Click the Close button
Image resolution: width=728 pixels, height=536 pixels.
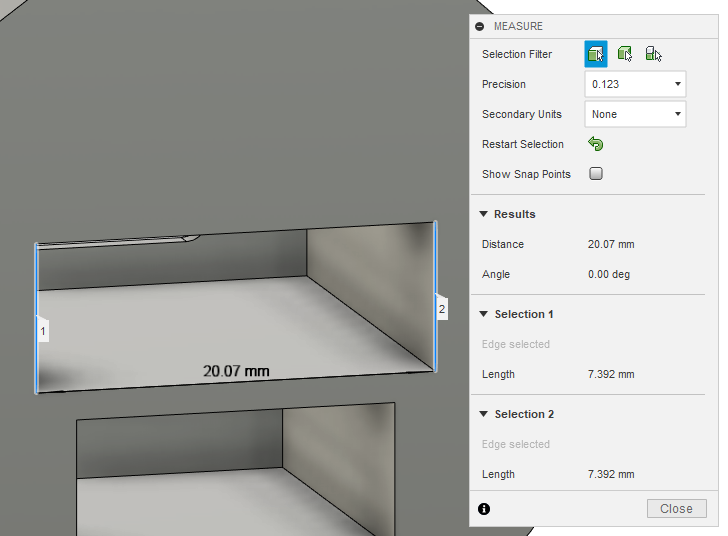click(676, 509)
